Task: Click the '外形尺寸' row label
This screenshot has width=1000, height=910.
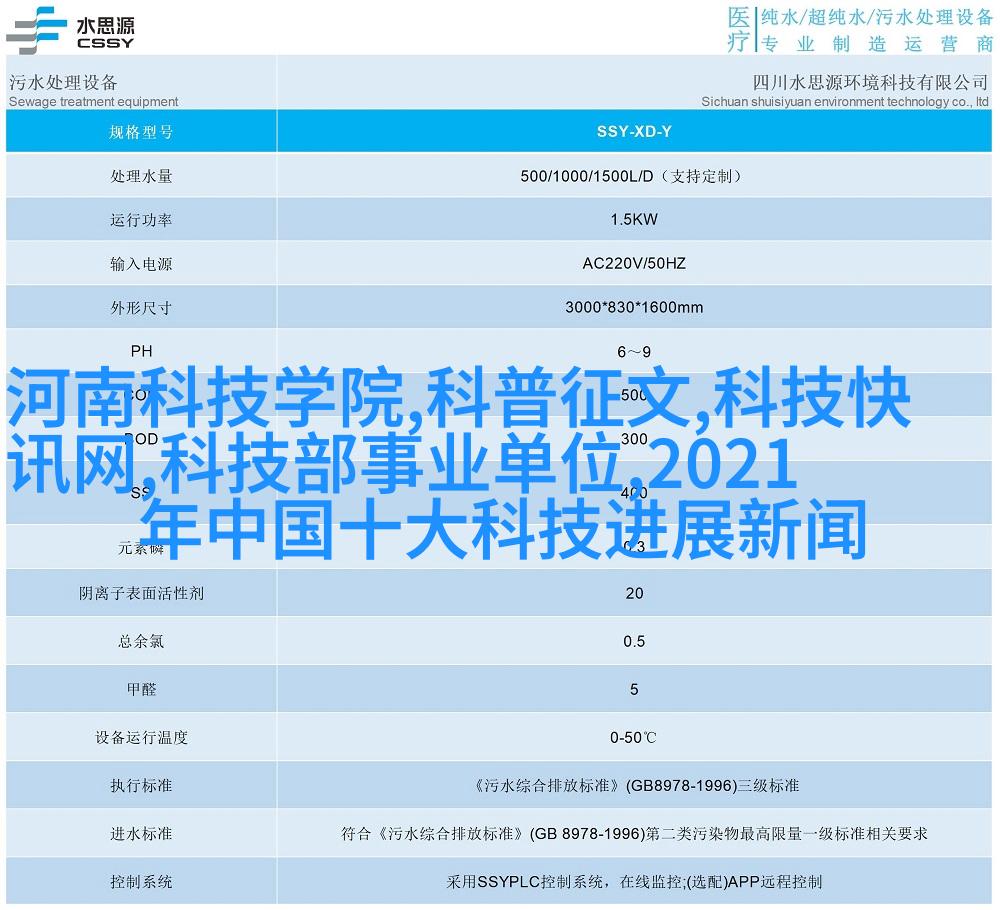Action: click(141, 308)
